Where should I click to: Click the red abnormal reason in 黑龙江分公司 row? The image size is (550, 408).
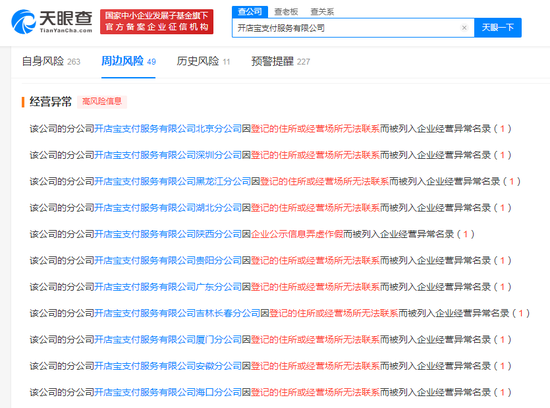(324, 181)
